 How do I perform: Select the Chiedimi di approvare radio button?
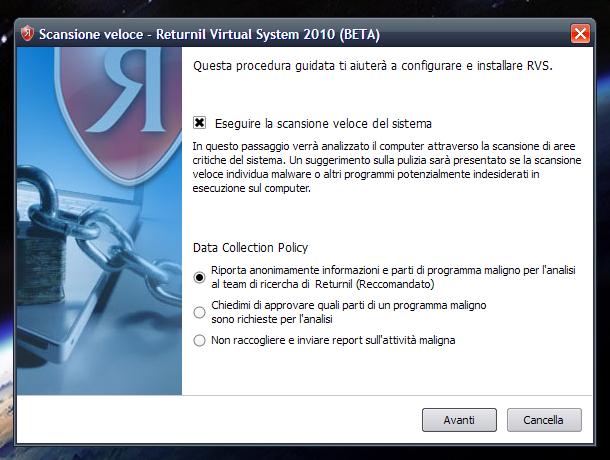click(x=199, y=312)
